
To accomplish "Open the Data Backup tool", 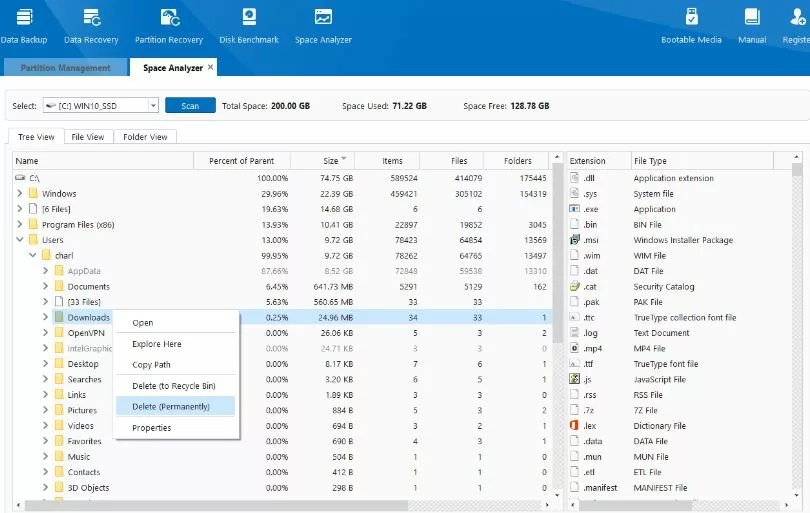I will (24, 26).
